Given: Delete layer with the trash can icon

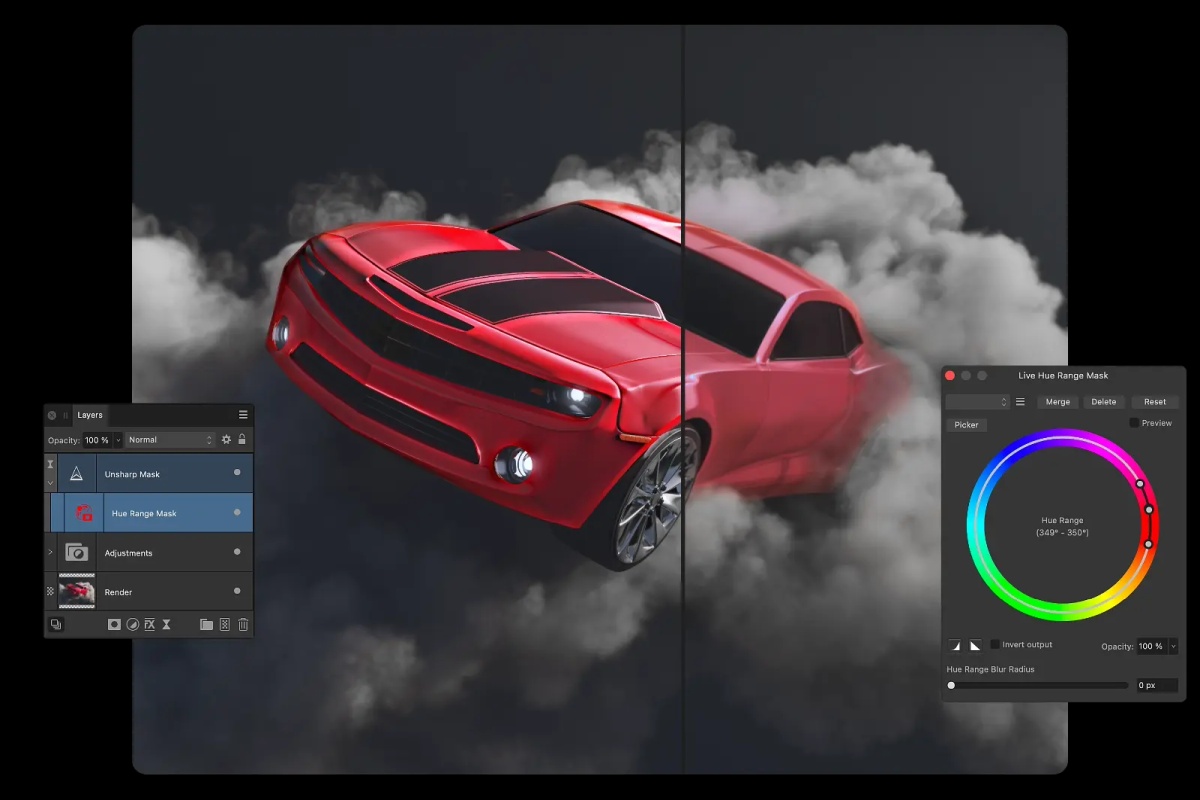Looking at the screenshot, I should [243, 625].
